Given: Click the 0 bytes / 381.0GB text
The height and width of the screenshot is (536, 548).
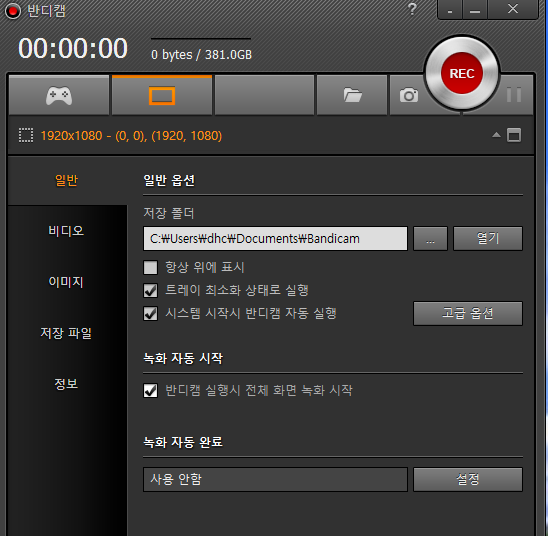Looking at the screenshot, I should [x=201, y=55].
